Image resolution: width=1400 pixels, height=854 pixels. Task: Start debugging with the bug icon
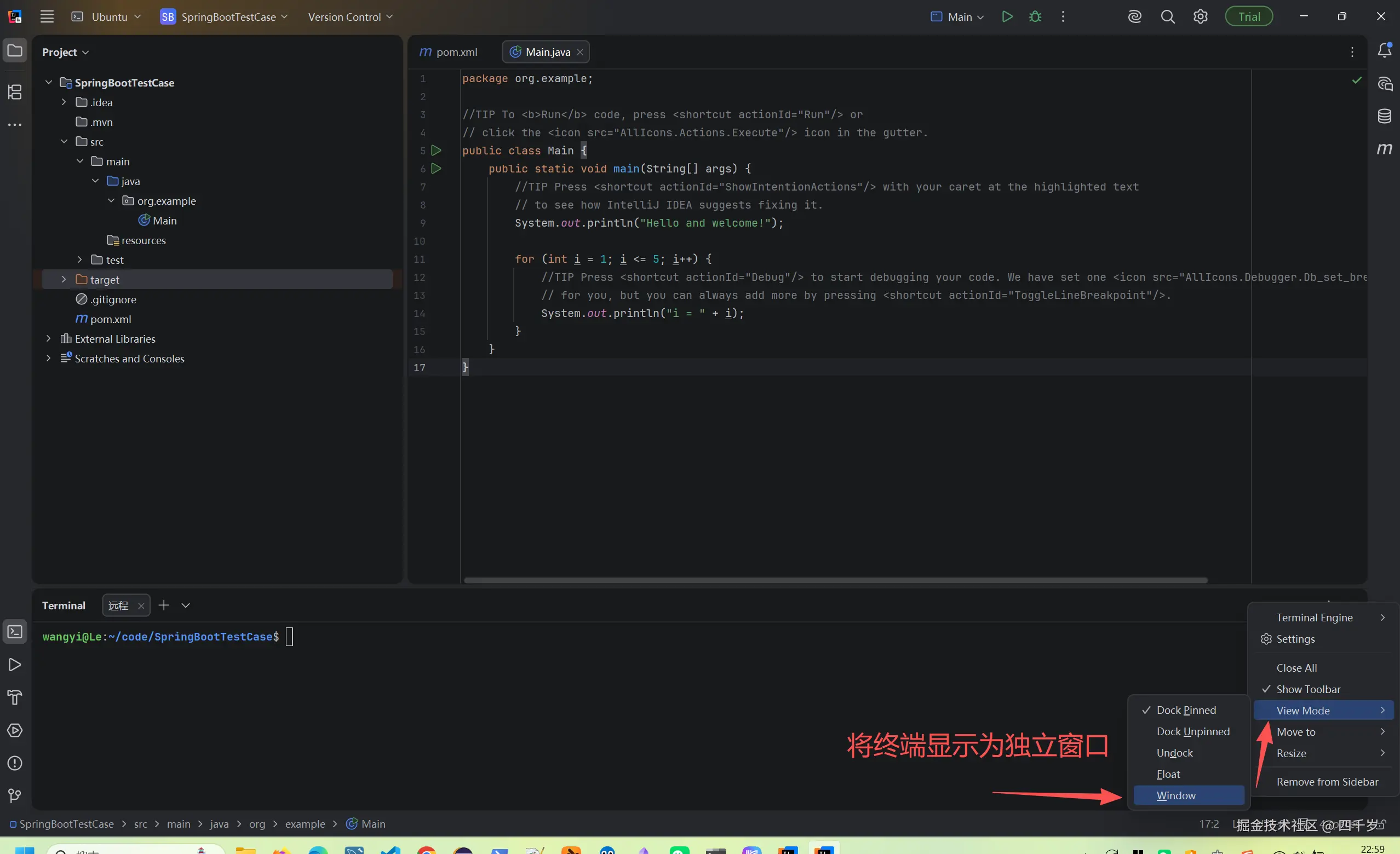pyautogui.click(x=1035, y=16)
